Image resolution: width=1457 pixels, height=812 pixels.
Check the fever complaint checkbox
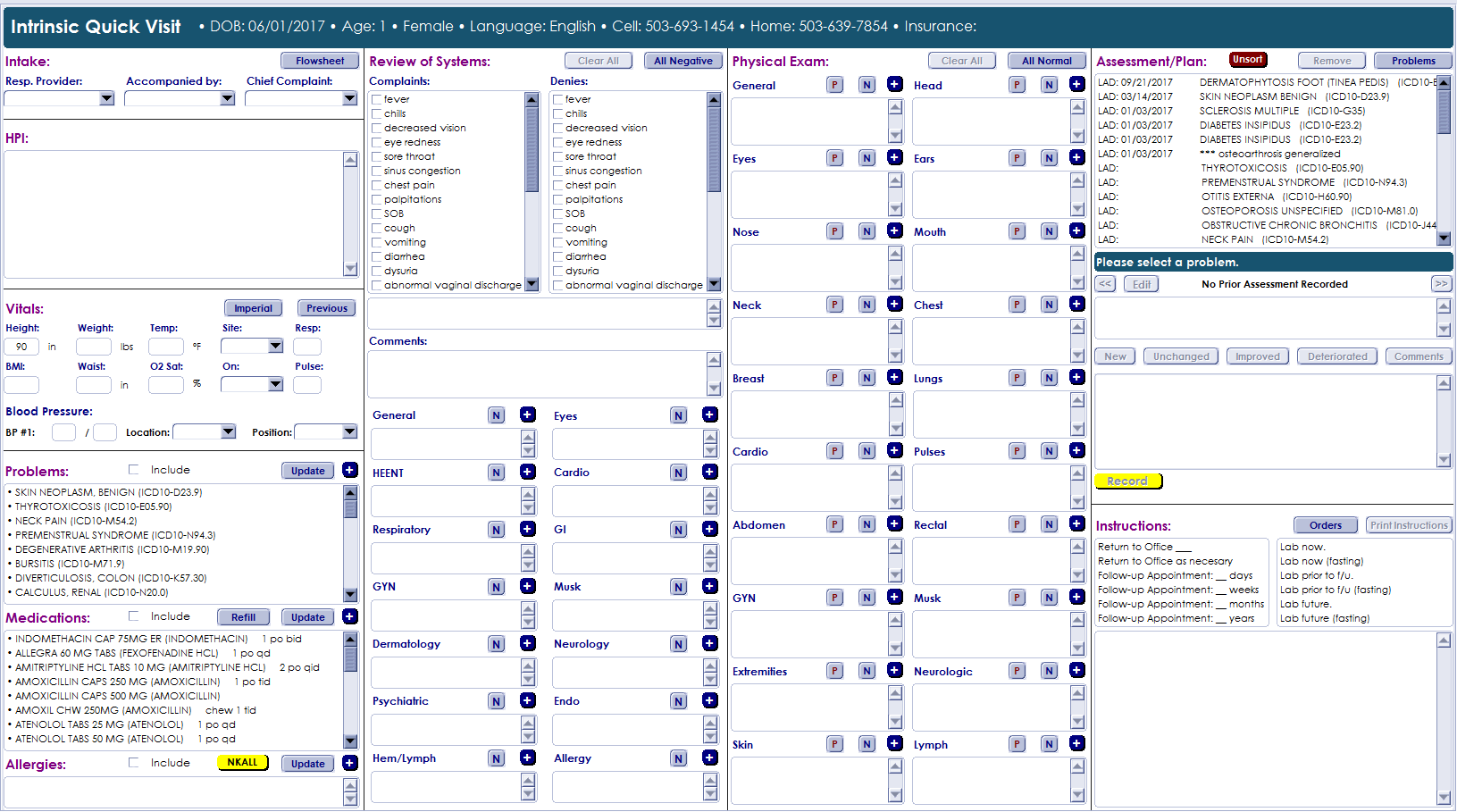377,100
